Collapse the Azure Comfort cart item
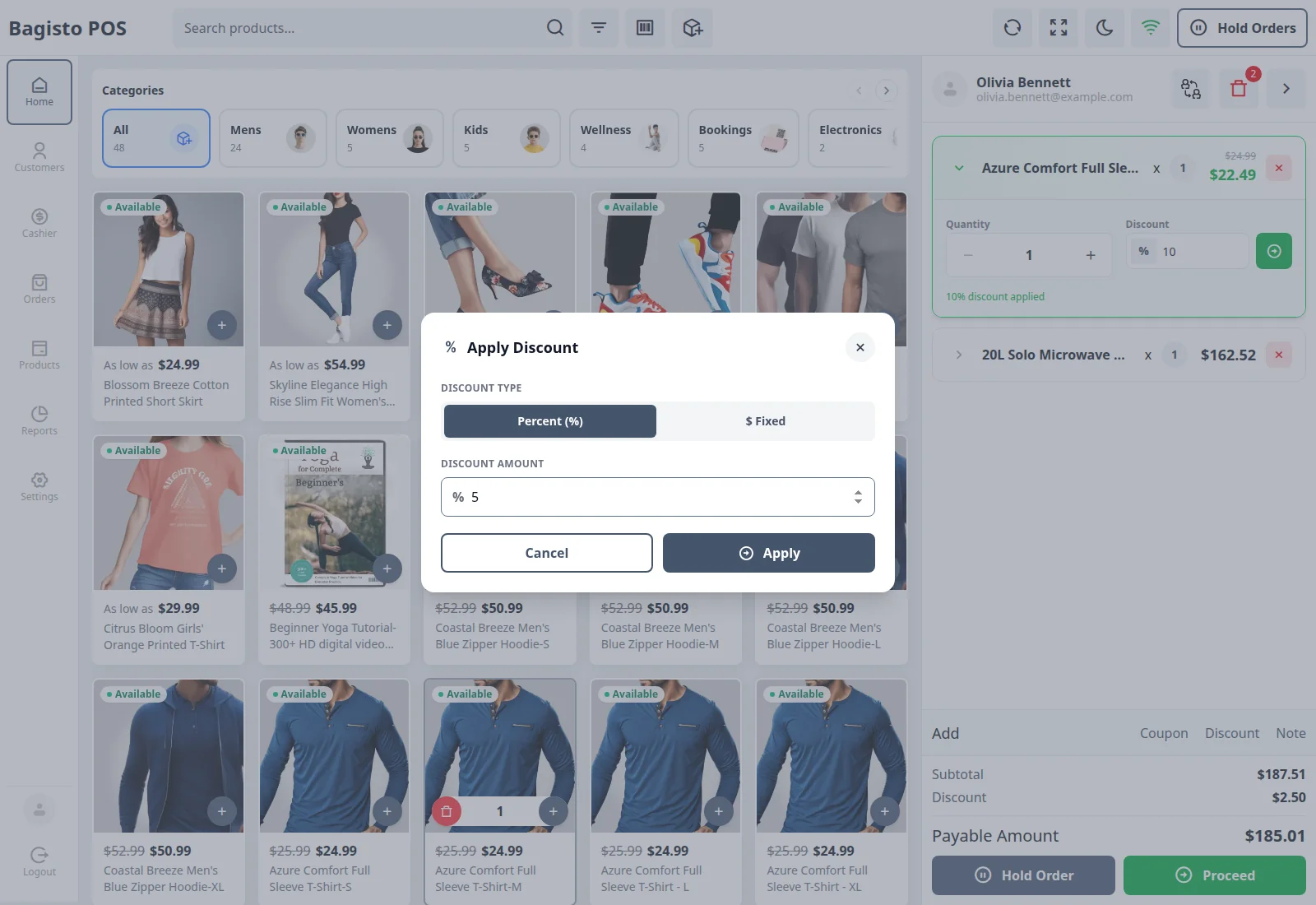 pyautogui.click(x=959, y=168)
